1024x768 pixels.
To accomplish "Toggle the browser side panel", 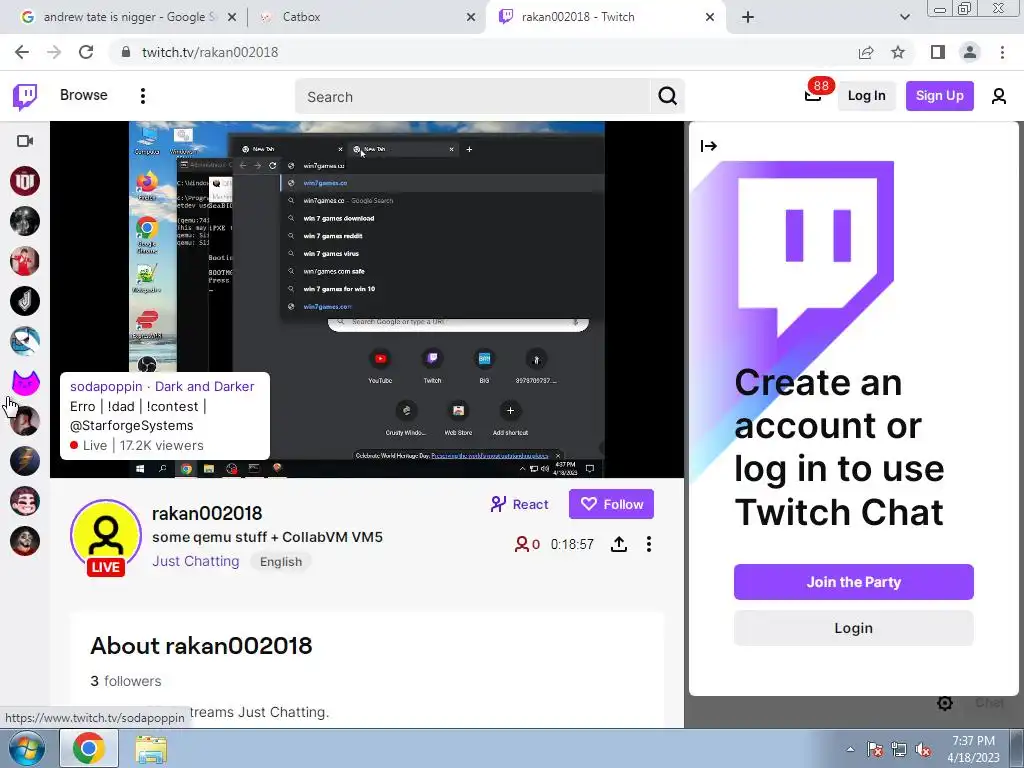I will [938, 52].
